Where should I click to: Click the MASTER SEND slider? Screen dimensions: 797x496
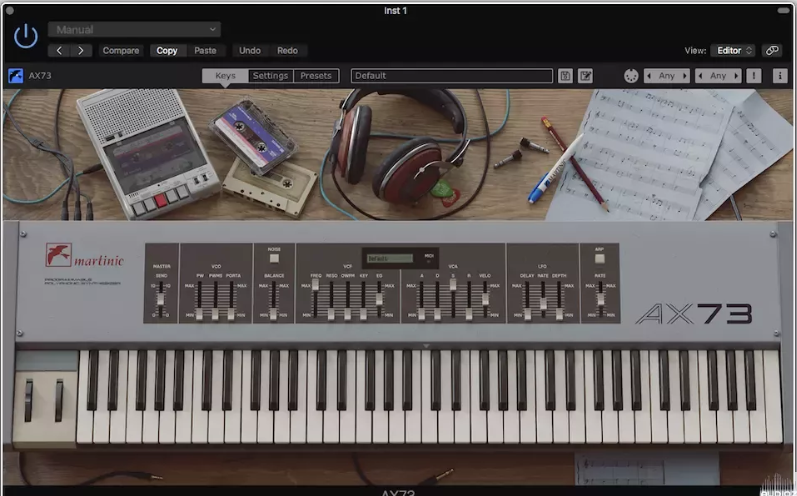pos(161,300)
